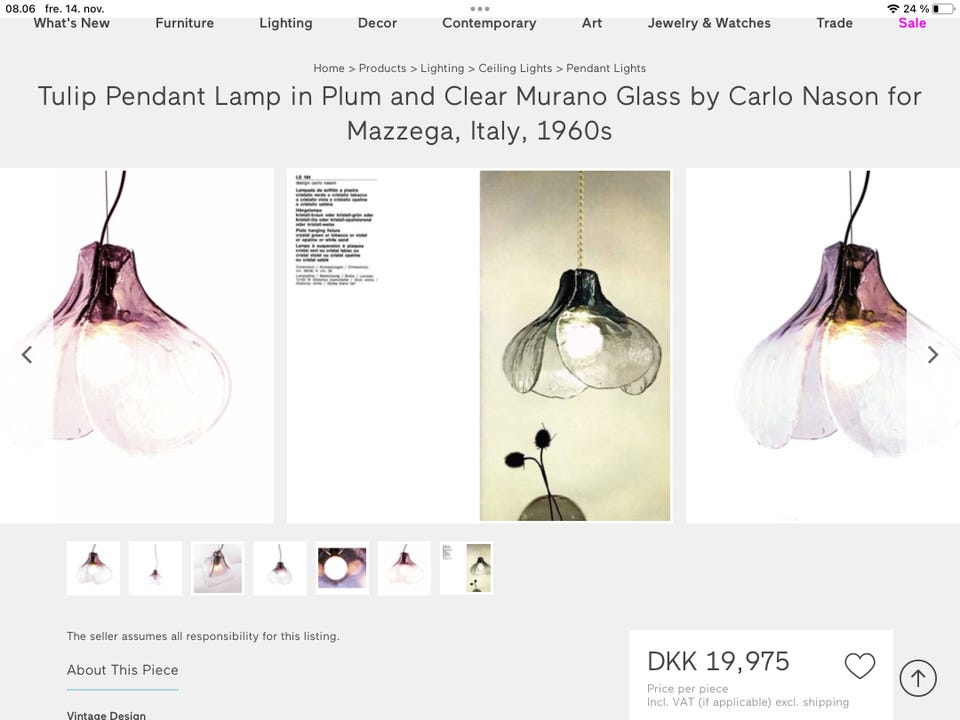Click the Pendant Lights breadcrumb link
Screen dimensions: 960x720
606,68
